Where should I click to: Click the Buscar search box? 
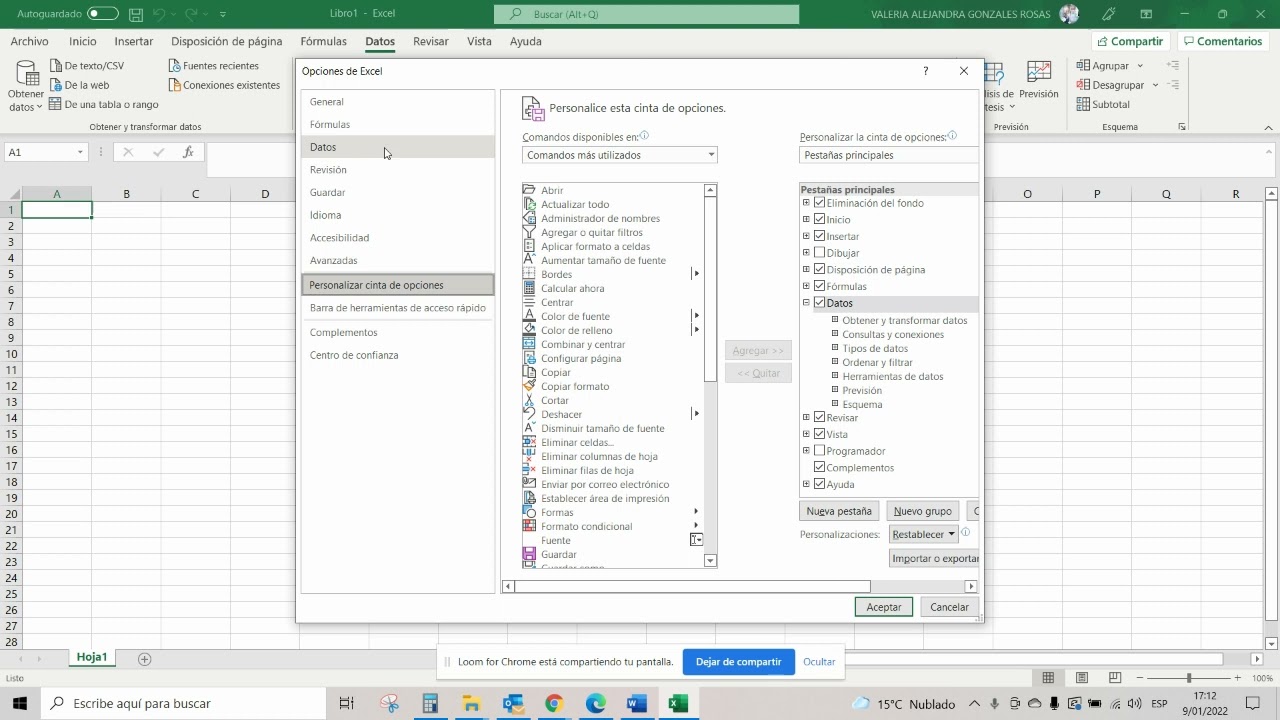646,14
